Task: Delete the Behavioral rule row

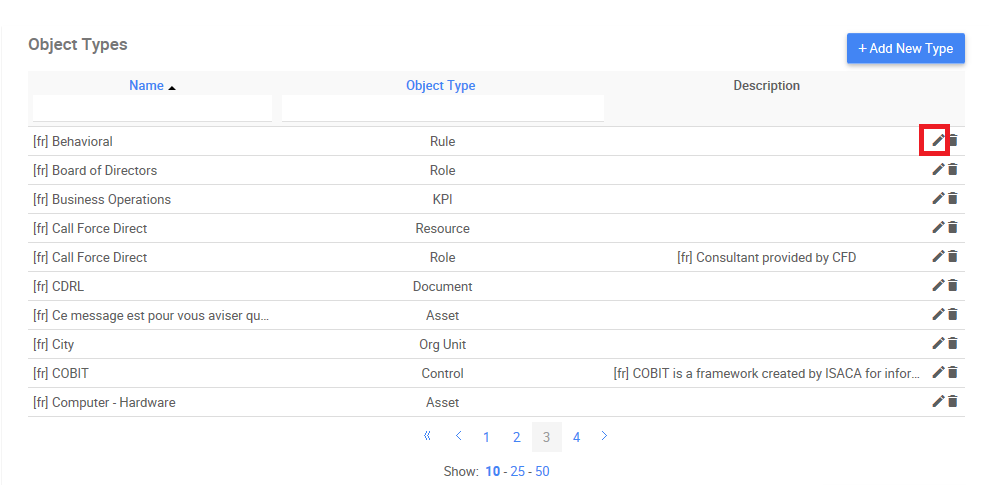Action: [x=953, y=141]
